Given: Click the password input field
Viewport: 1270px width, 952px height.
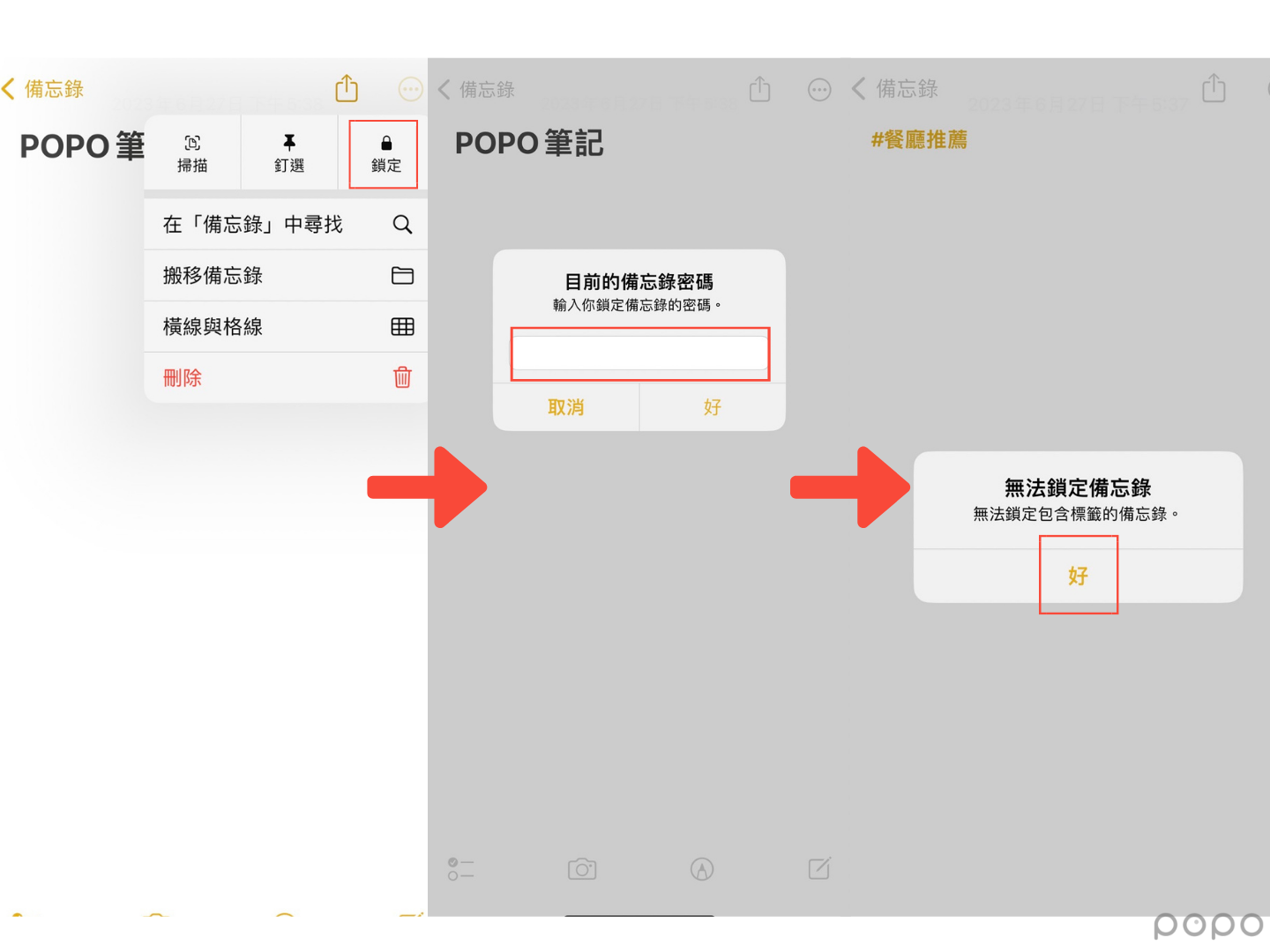Looking at the screenshot, I should point(639,352).
